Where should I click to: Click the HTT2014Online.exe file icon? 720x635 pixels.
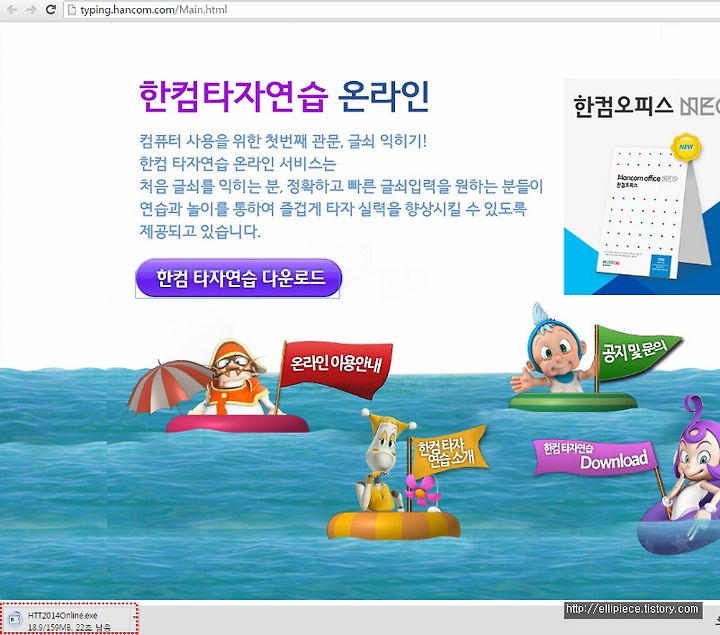tap(15, 619)
